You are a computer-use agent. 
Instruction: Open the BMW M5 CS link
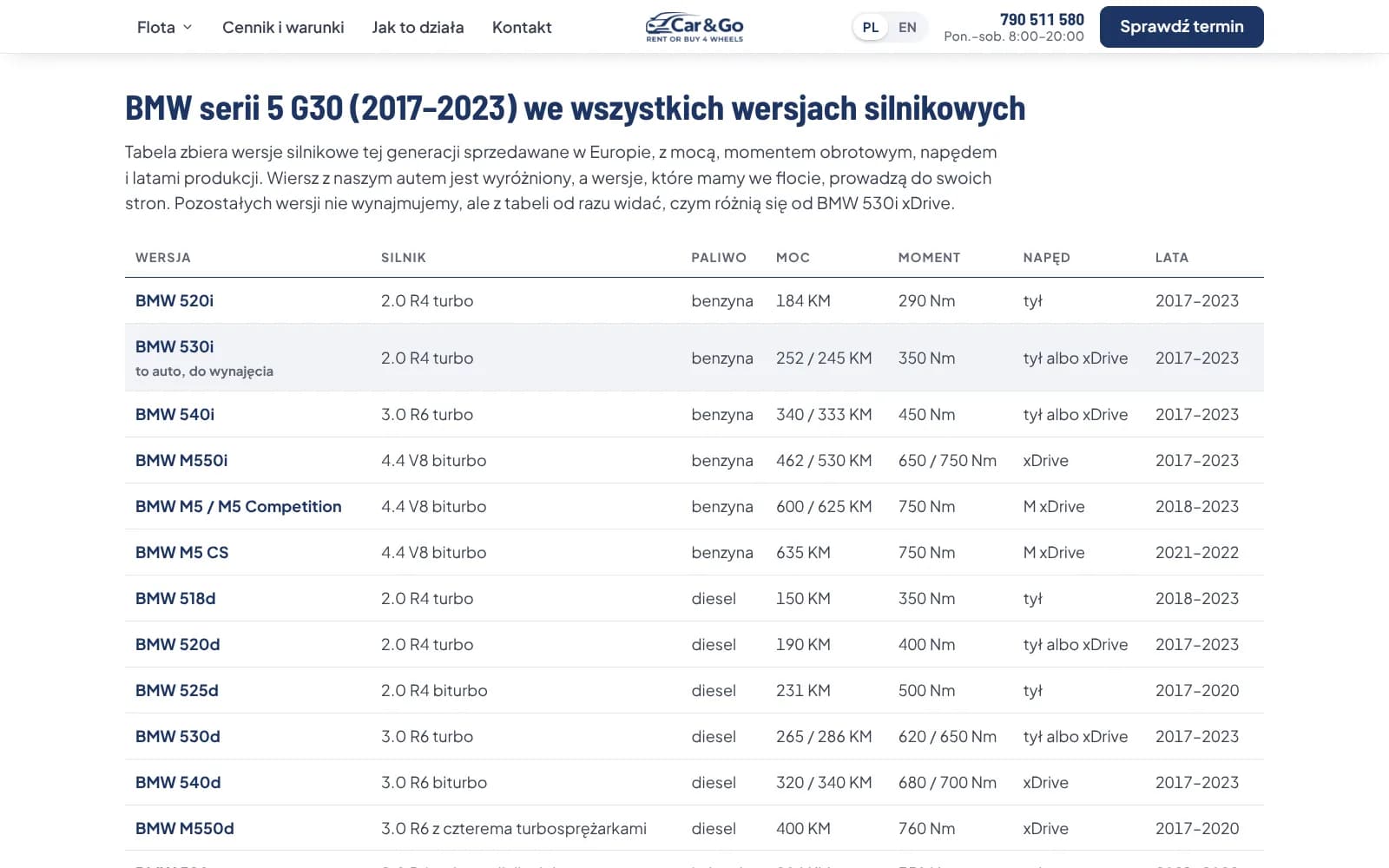point(182,553)
